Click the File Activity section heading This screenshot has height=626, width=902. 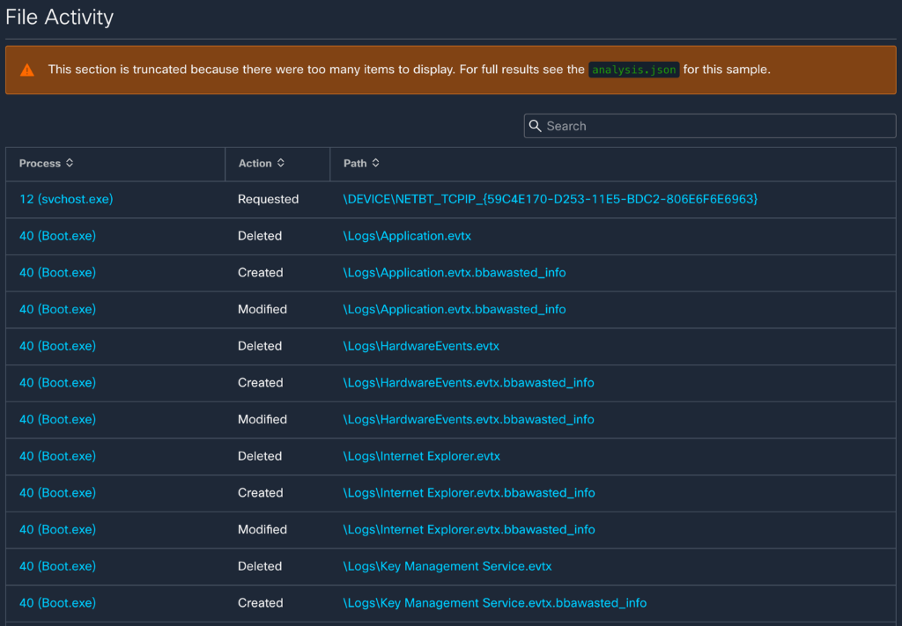(60, 17)
